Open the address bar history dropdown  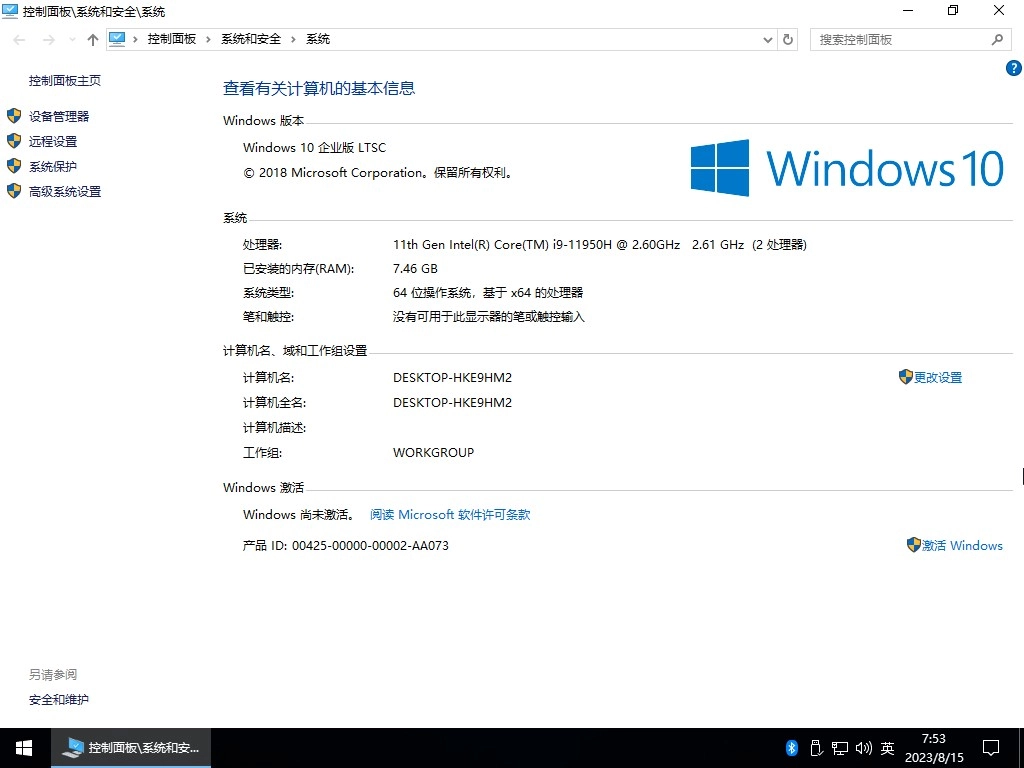(x=767, y=39)
